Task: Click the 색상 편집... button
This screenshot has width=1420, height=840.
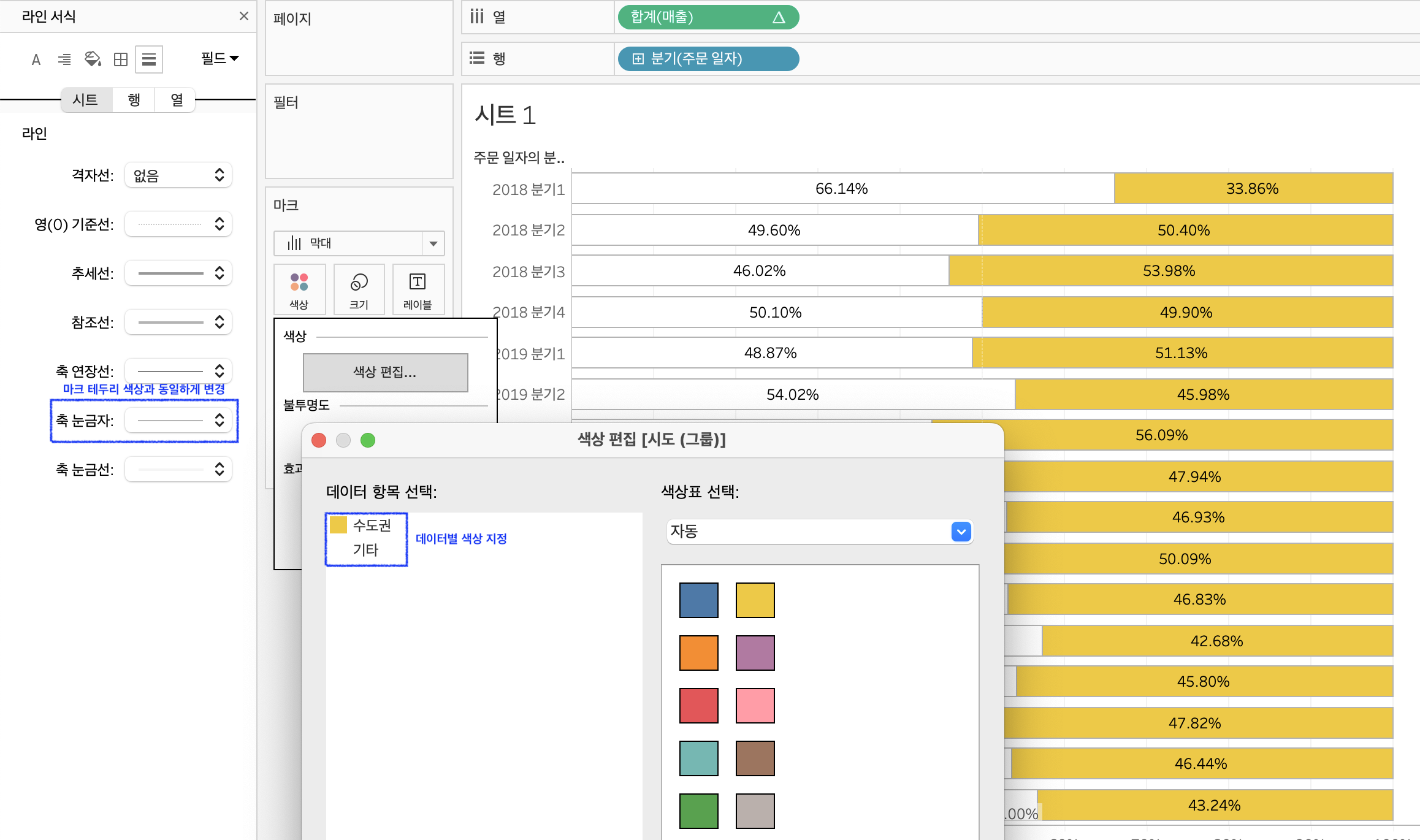Action: pos(385,372)
